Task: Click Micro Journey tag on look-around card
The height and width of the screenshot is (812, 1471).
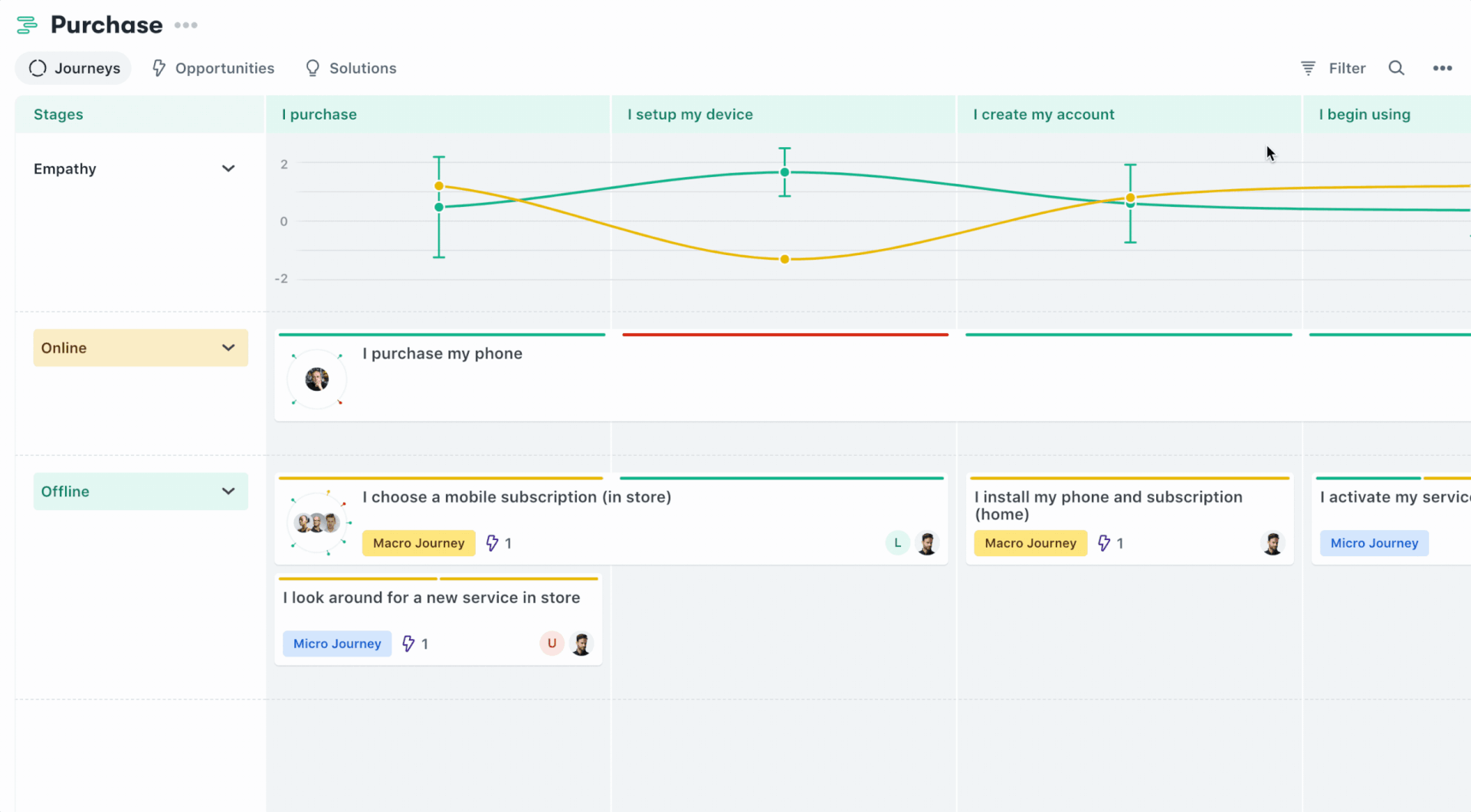Action: pyautogui.click(x=337, y=643)
